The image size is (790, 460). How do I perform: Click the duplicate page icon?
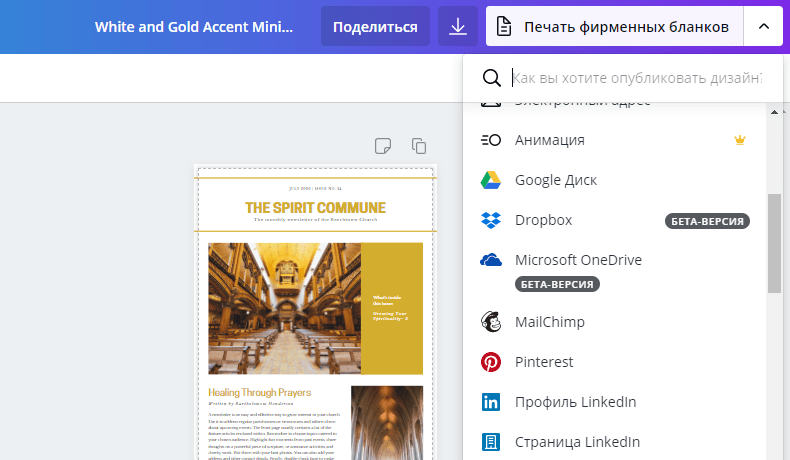(419, 146)
